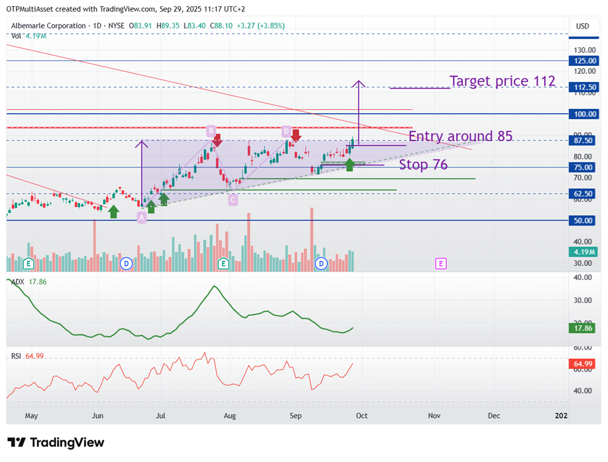Click the blue dividend D marker near June
This screenshot has height=462, width=608.
point(126,264)
